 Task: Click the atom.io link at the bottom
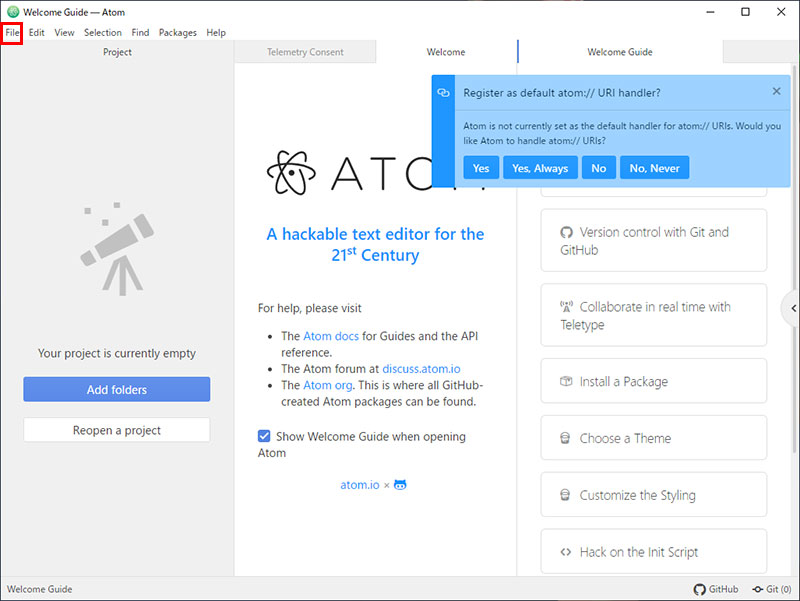[360, 485]
